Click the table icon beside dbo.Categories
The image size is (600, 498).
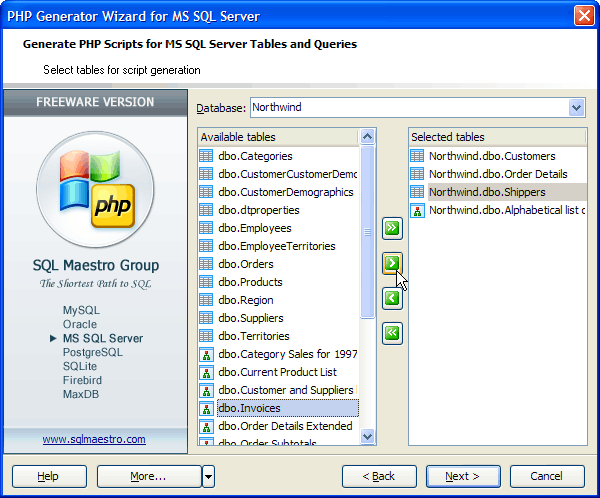[x=206, y=156]
